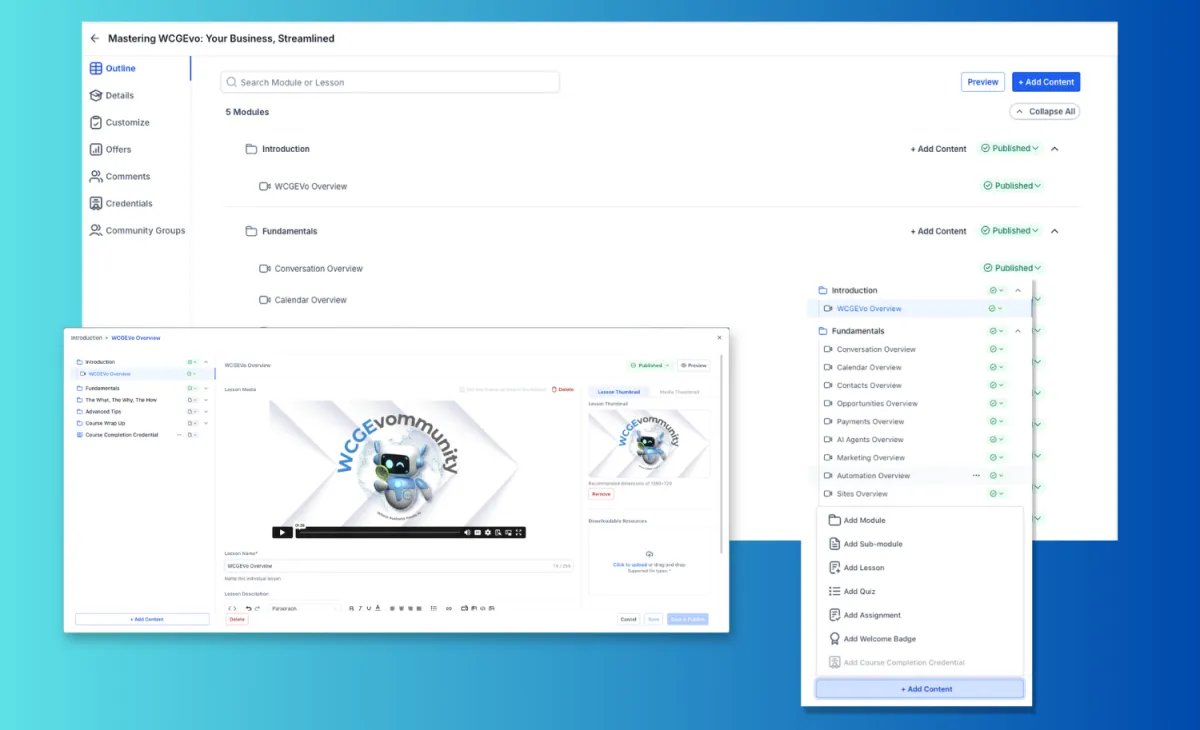
Task: Click + Add Content at bottom of editor tree
Action: click(x=143, y=619)
